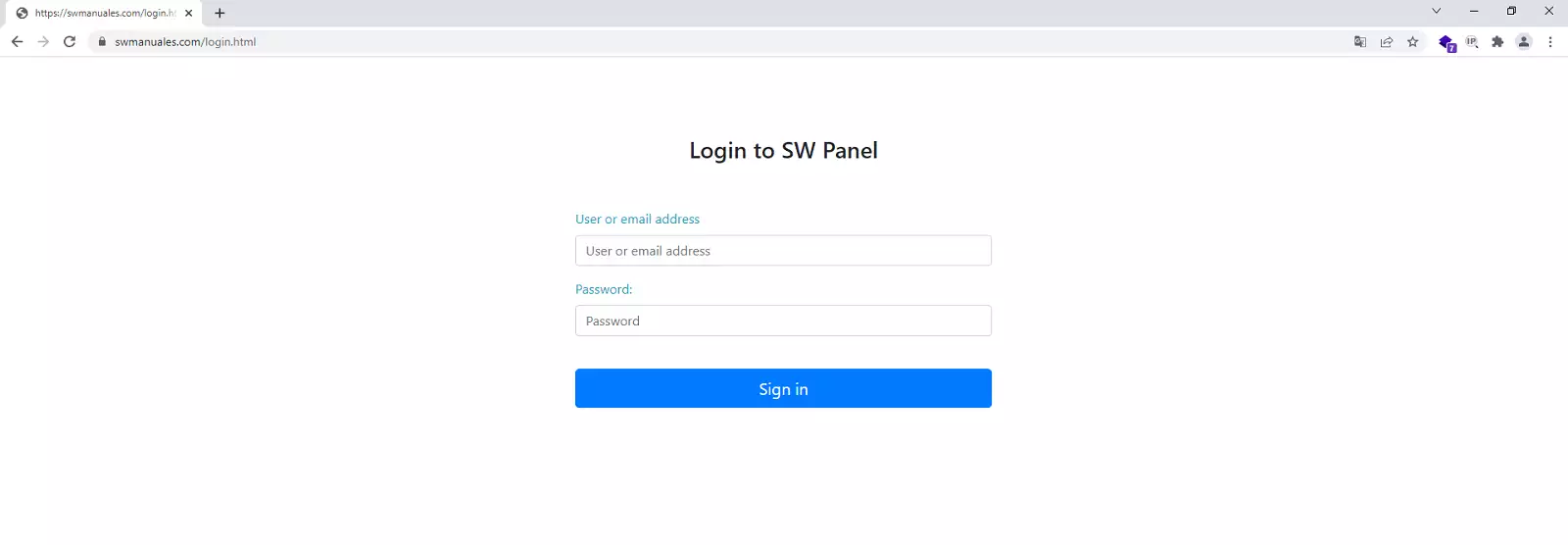Open the Chrome profile avatar
Screen dimensions: 1568x545
(1524, 42)
